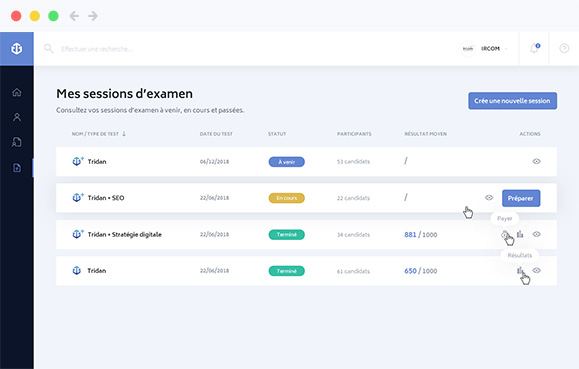Click the date '06/12/2018'
The height and width of the screenshot is (369, 579).
point(214,161)
